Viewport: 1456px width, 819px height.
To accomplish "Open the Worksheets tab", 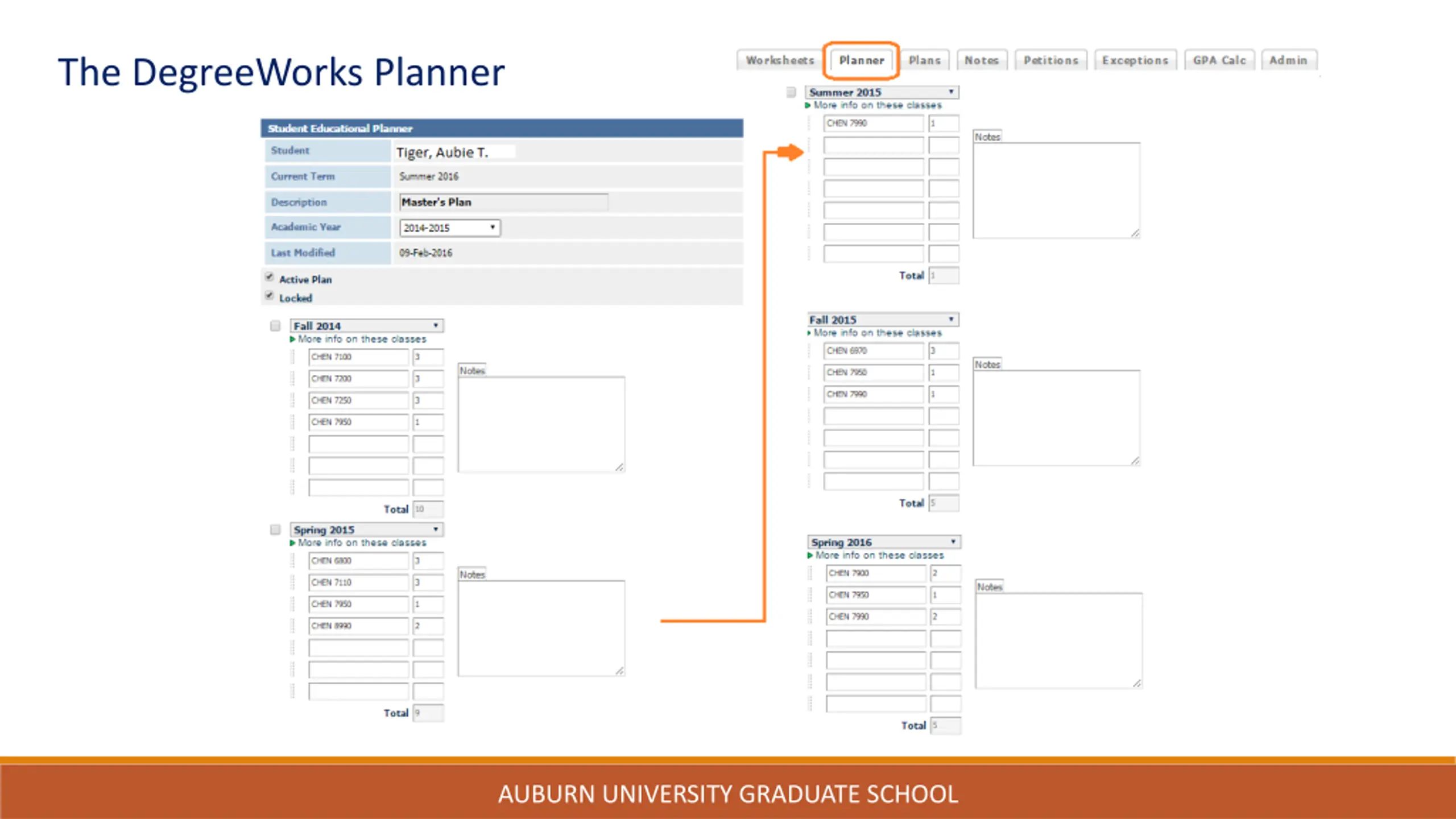I will (779, 60).
